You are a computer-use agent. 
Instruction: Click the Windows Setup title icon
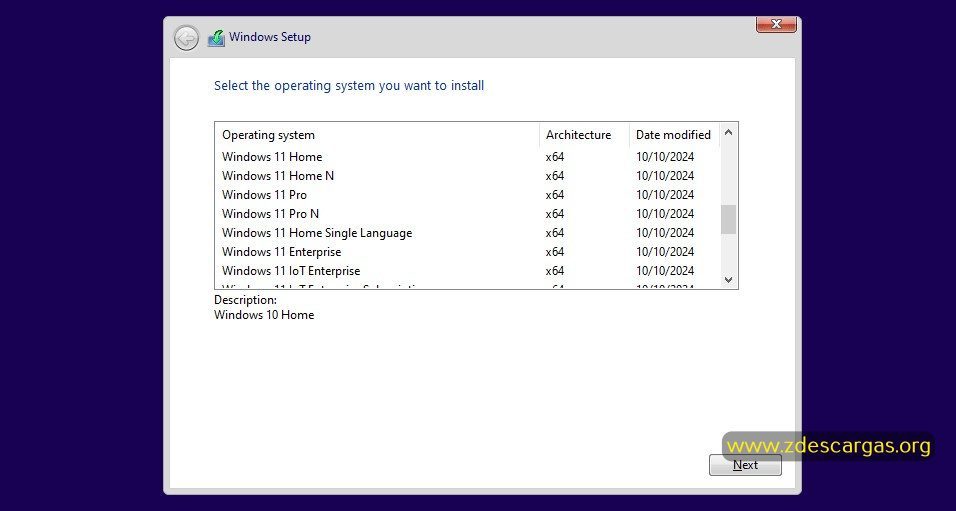coord(216,38)
